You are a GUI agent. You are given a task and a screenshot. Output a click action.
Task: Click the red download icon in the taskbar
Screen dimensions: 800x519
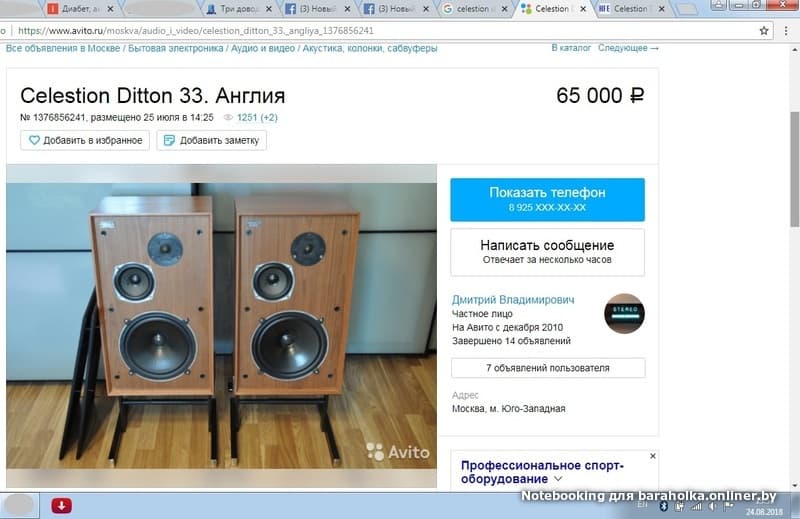61,506
